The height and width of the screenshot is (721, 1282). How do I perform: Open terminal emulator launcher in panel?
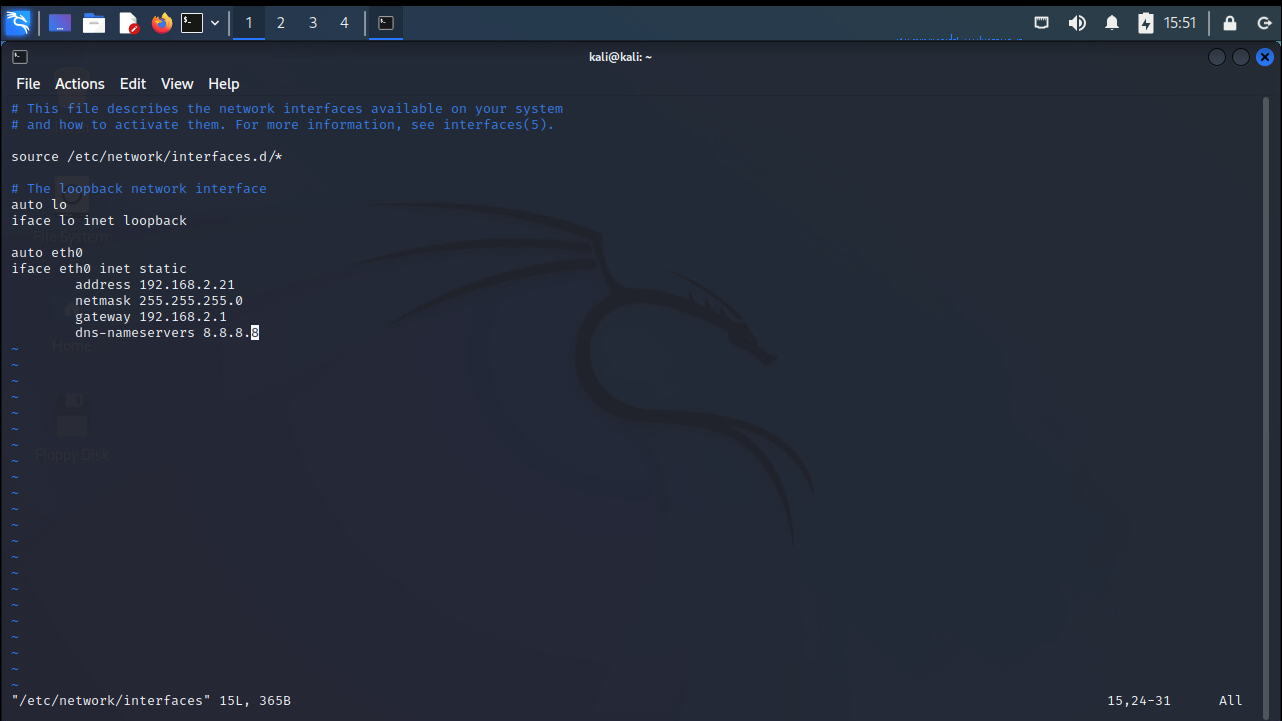pyautogui.click(x=192, y=22)
